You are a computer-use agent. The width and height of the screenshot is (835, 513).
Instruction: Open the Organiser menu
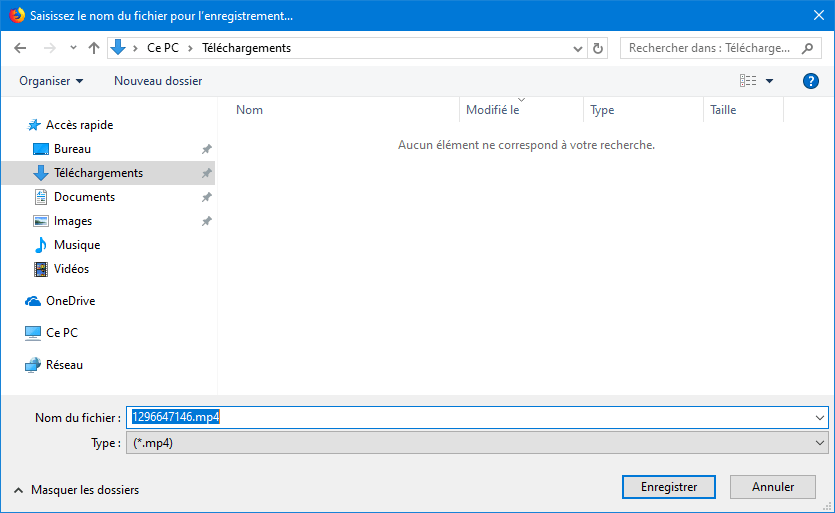pyautogui.click(x=51, y=81)
